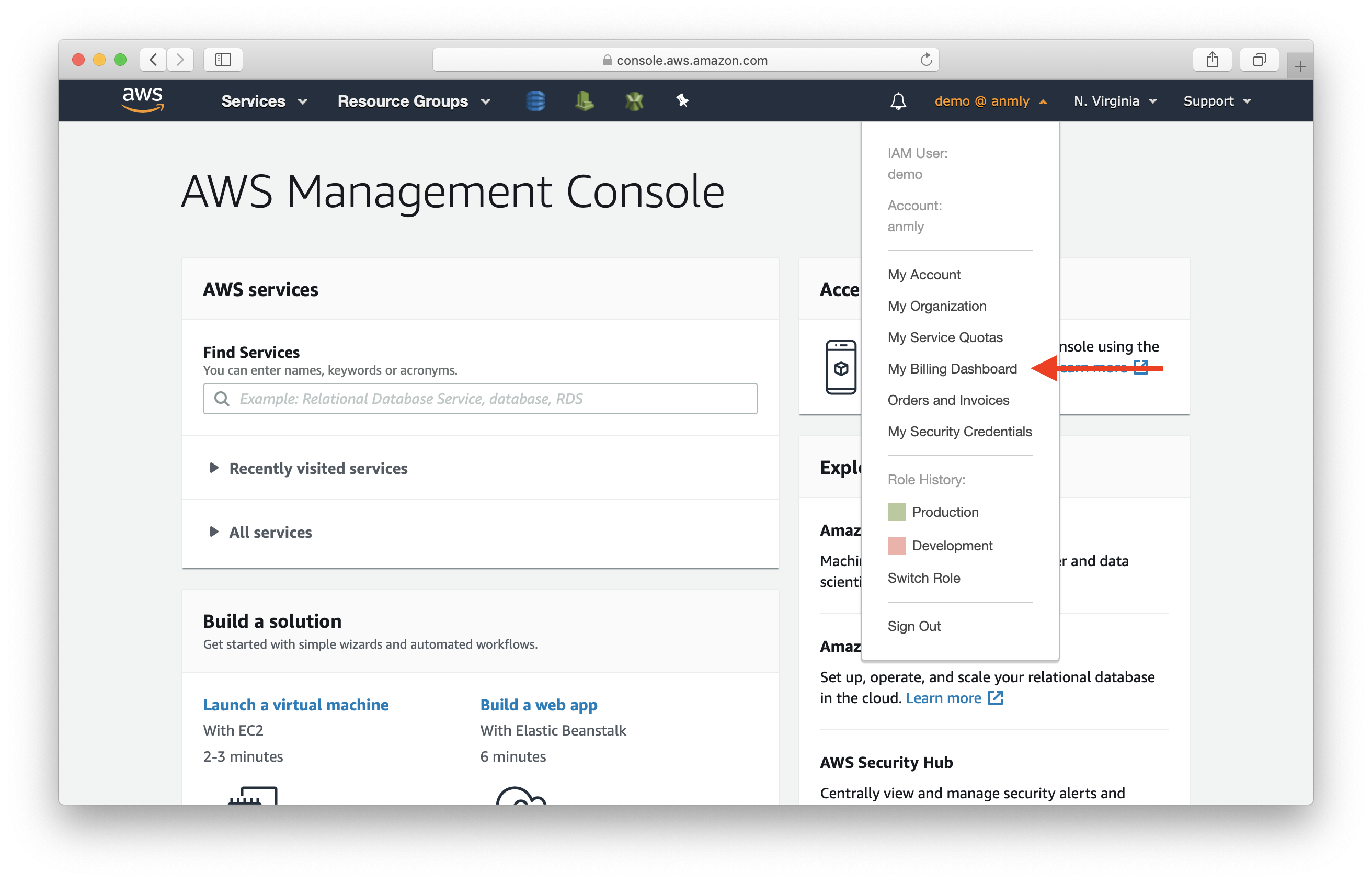
Task: Go back with Safari back arrow
Action: coord(153,60)
